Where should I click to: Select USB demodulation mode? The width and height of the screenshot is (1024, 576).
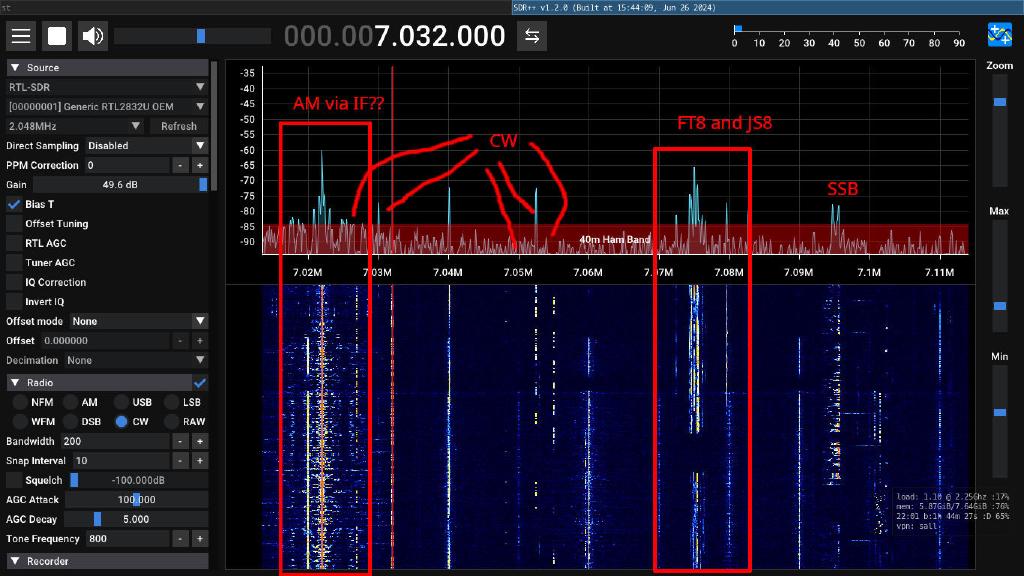click(120, 402)
